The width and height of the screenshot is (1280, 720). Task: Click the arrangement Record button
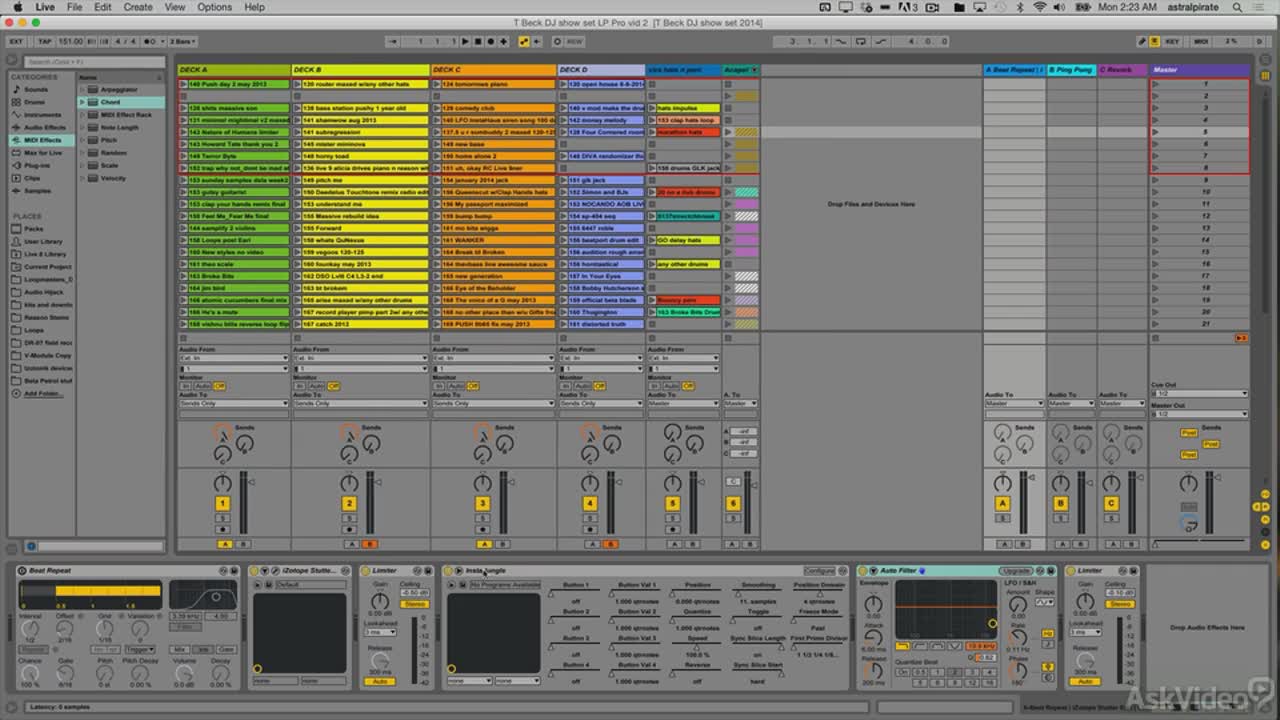pos(489,41)
